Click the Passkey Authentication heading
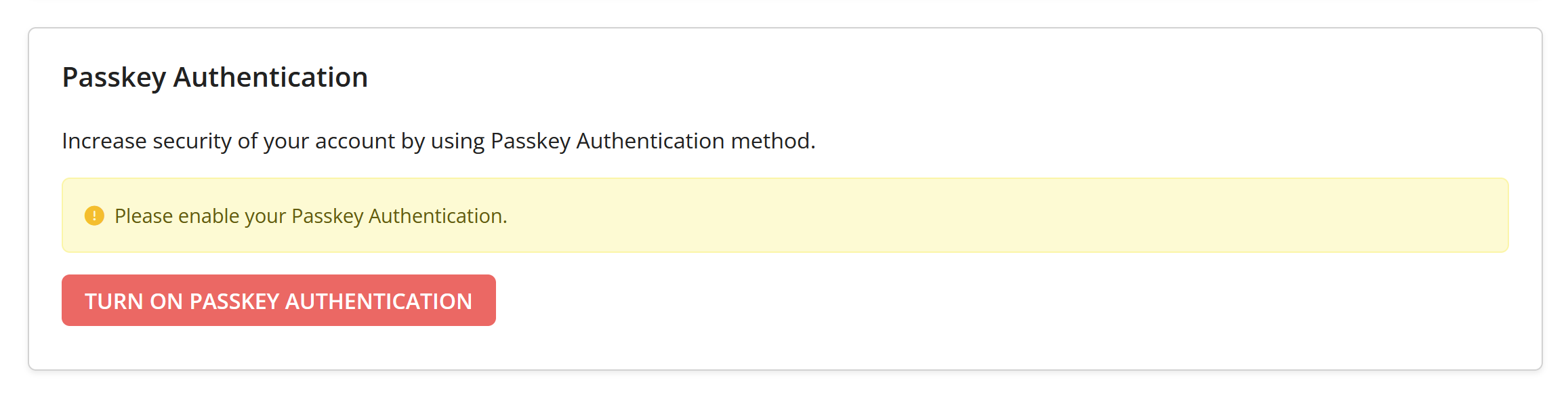Image resolution: width=1568 pixels, height=408 pixels. click(x=215, y=77)
